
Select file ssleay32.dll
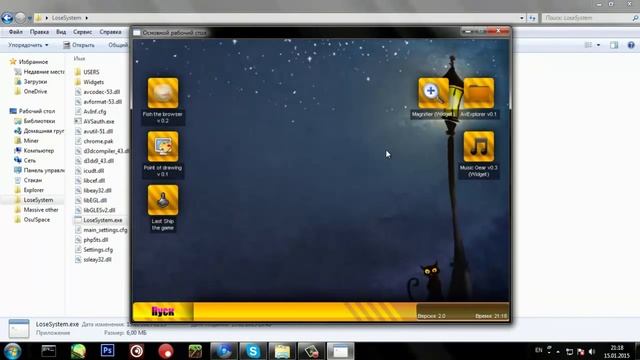93,260
